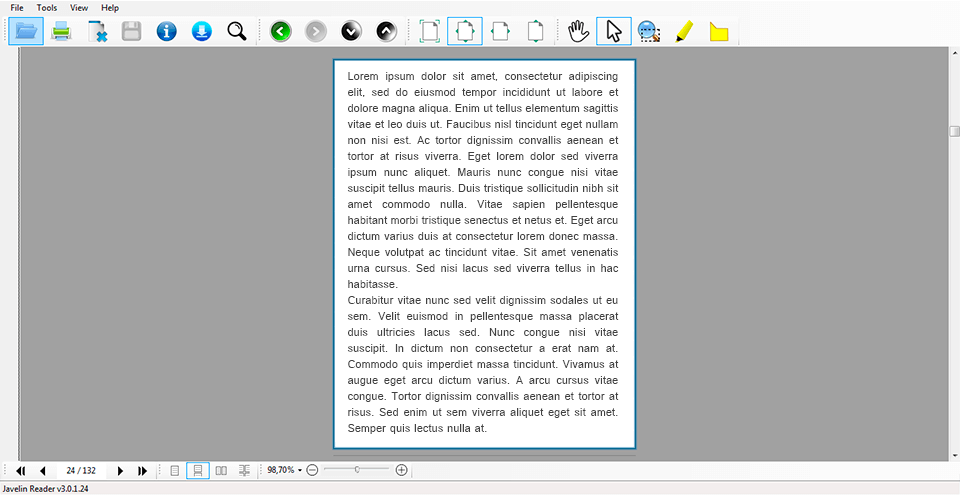Toggle single page layout view
The height and width of the screenshot is (495, 960).
(175, 470)
